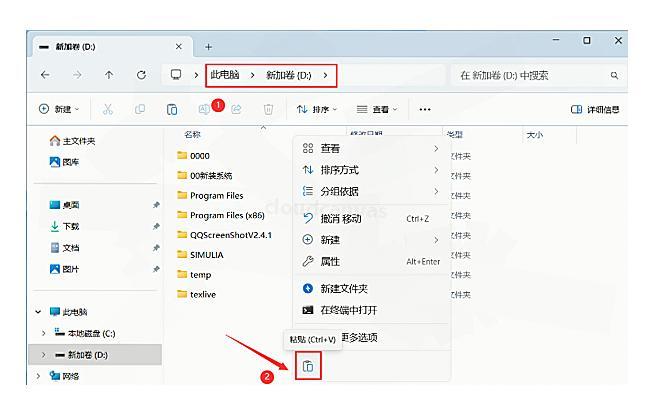Sort by the 名称 column header

pos(192,134)
